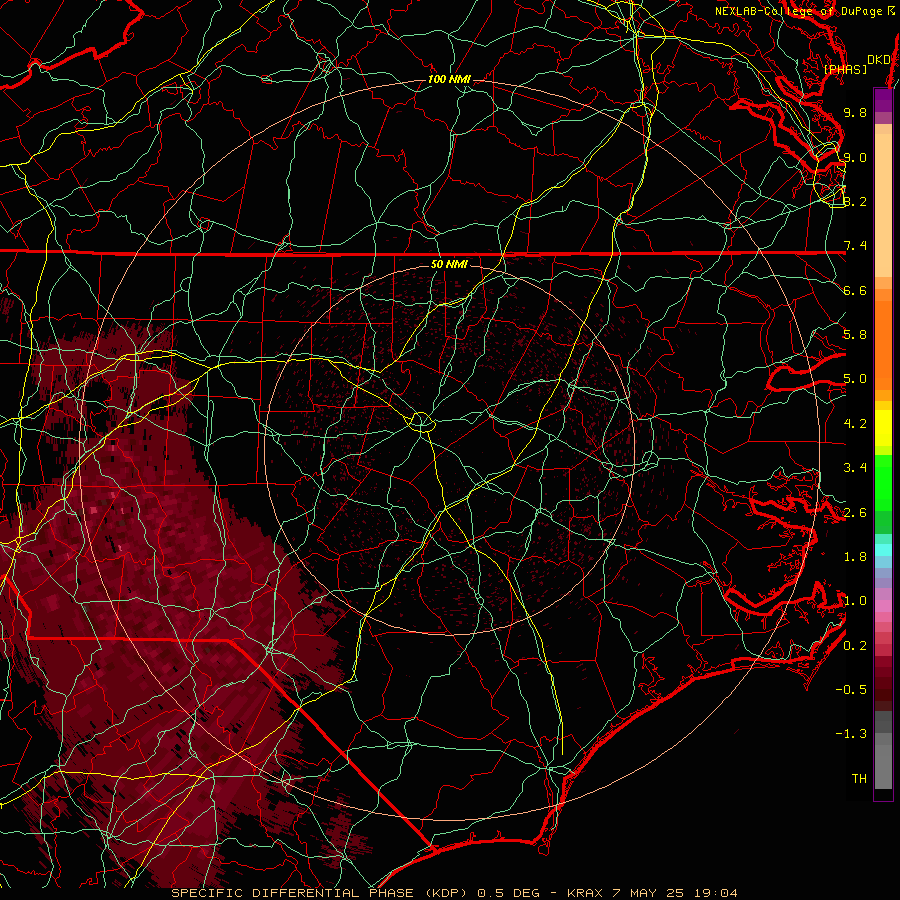This screenshot has width=900, height=900.
Task: Click the 50 NMI range ring label
Action: [449, 264]
